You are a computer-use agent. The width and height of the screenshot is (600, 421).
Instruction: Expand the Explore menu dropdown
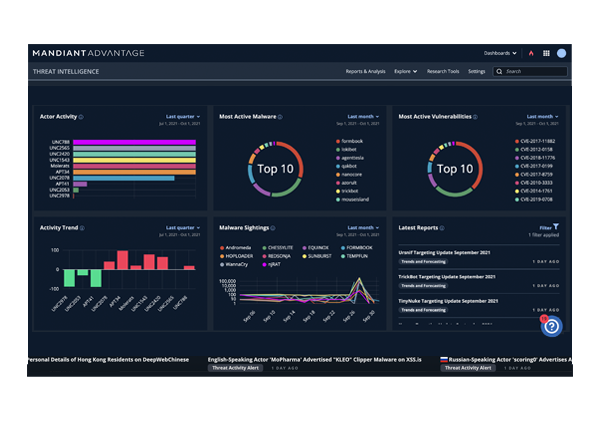pos(406,72)
